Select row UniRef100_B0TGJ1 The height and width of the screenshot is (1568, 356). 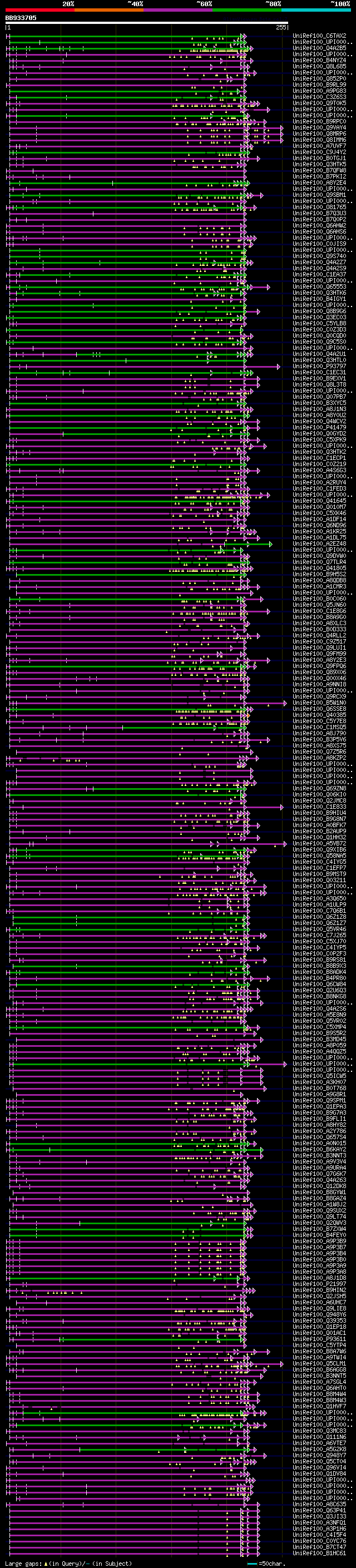pos(319,159)
